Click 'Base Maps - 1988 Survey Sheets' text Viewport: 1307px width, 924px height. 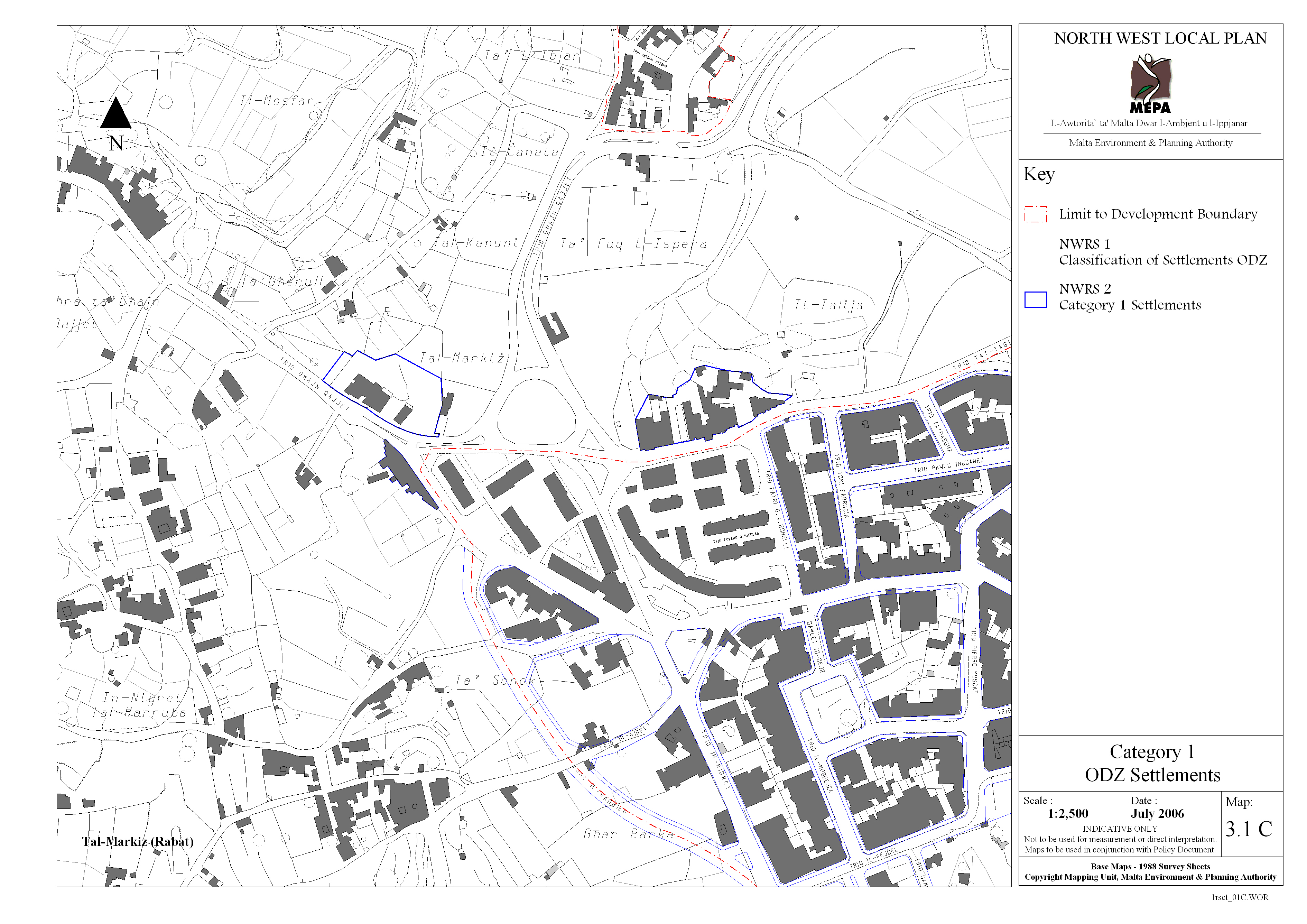(x=1150, y=867)
